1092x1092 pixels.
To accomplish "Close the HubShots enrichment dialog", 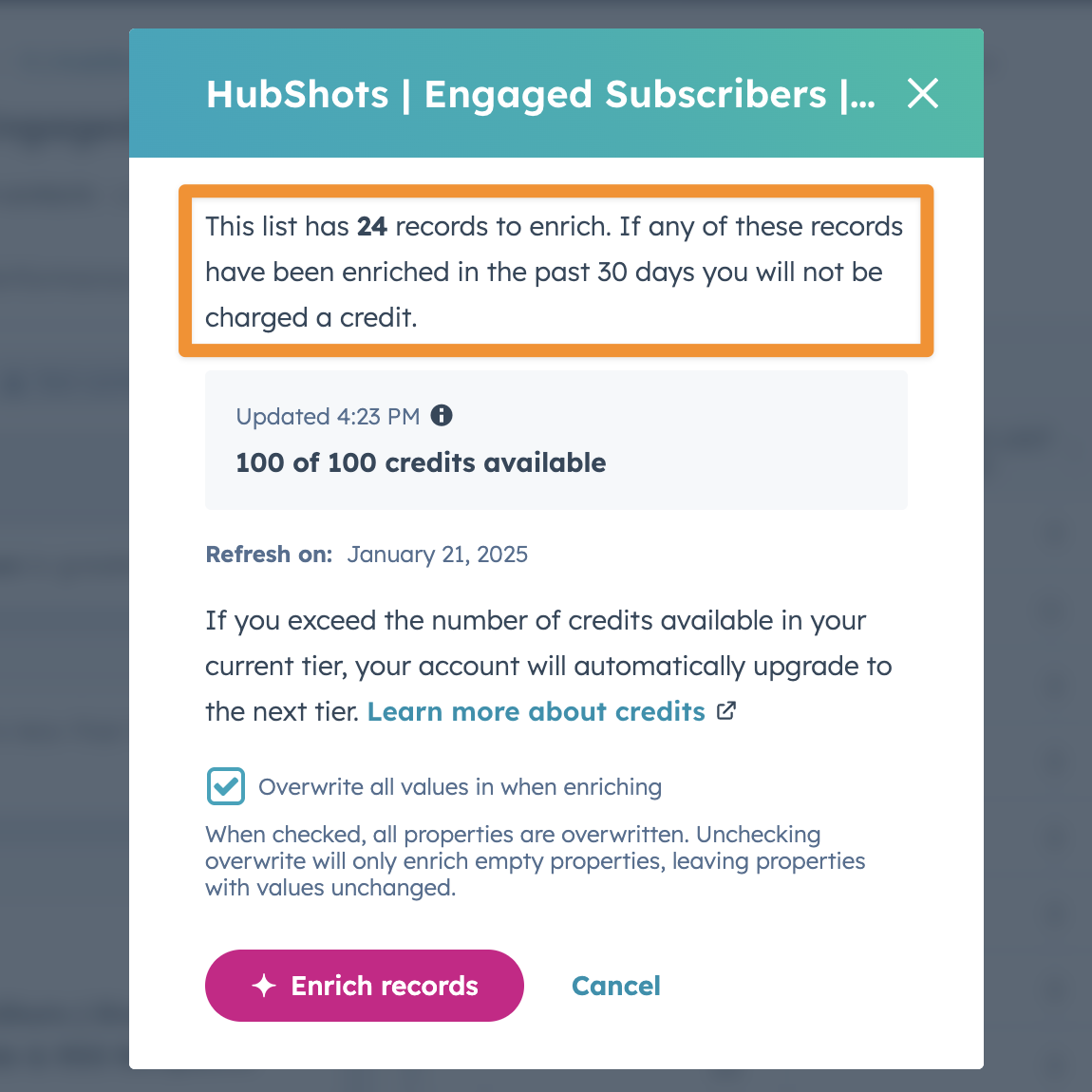I will (923, 94).
